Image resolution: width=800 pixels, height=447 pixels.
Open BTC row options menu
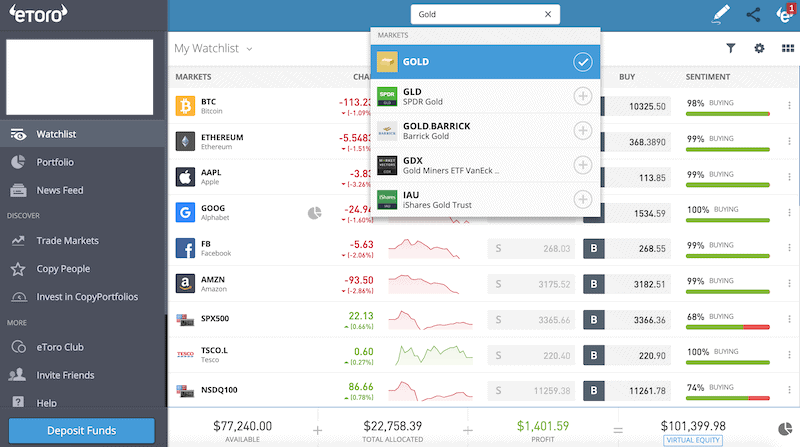coord(789,106)
